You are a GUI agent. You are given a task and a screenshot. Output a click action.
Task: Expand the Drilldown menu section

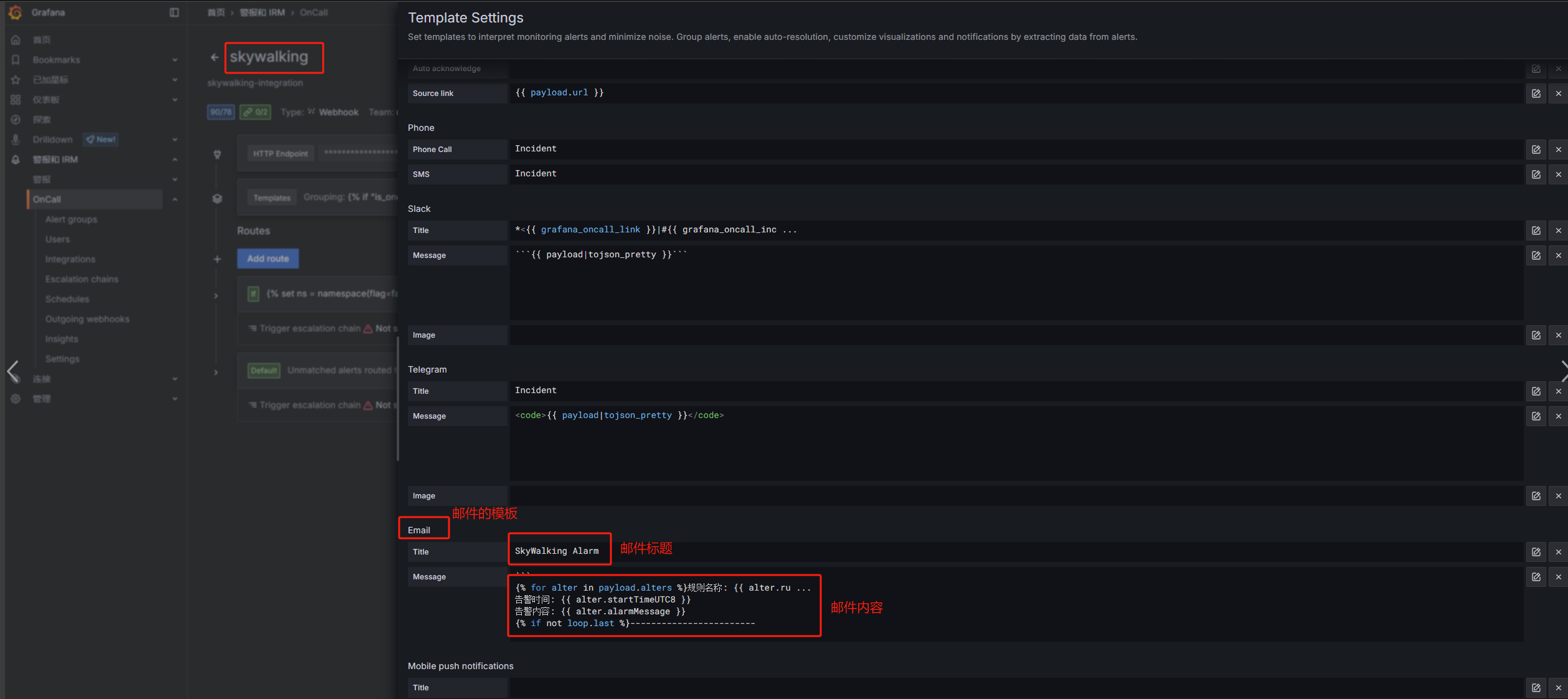(175, 140)
